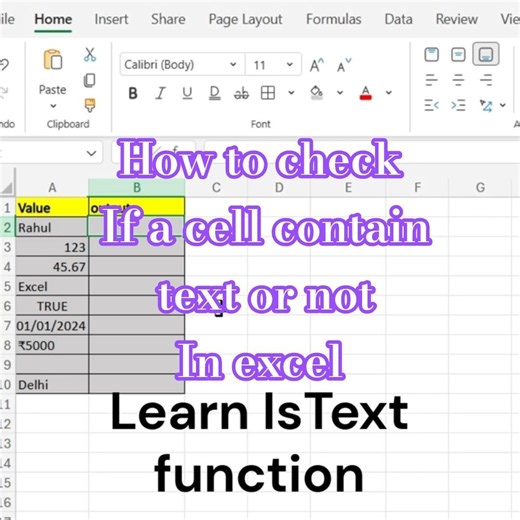Open the Borders dropdown arrow
The image size is (520, 520).
pyautogui.click(x=291, y=93)
